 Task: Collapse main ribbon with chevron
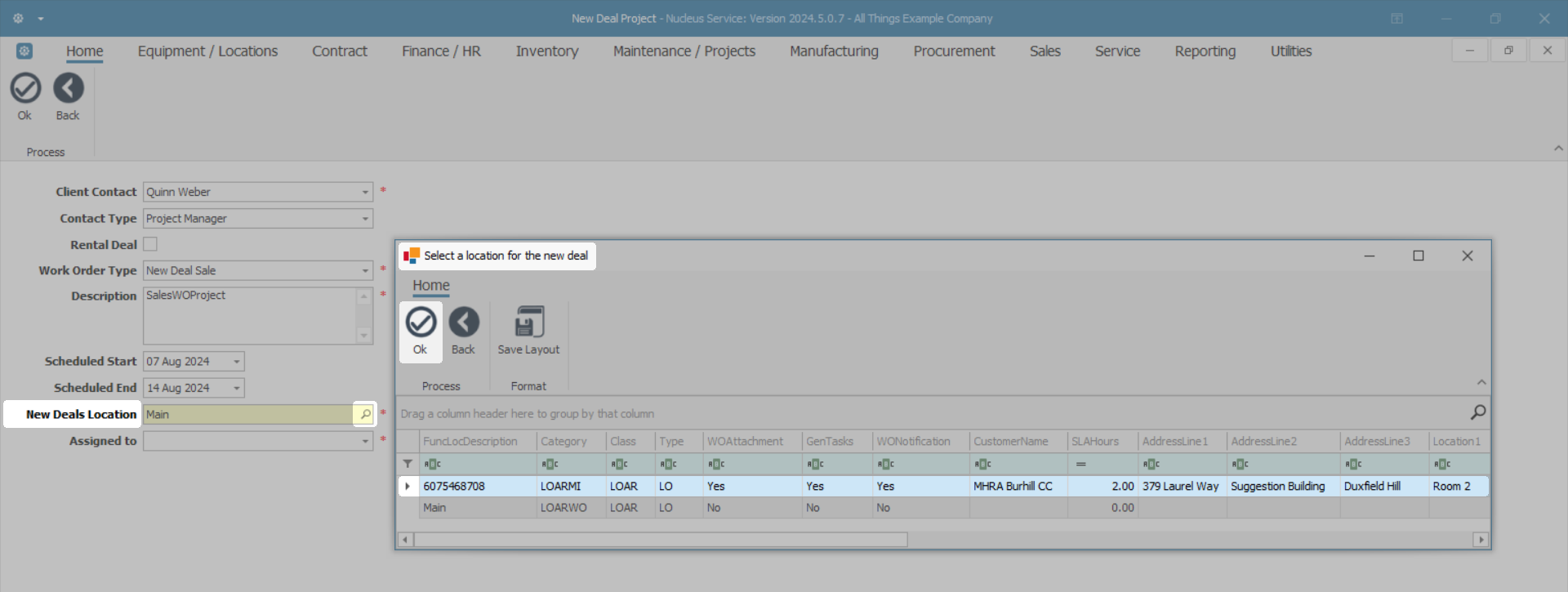pyautogui.click(x=1558, y=149)
